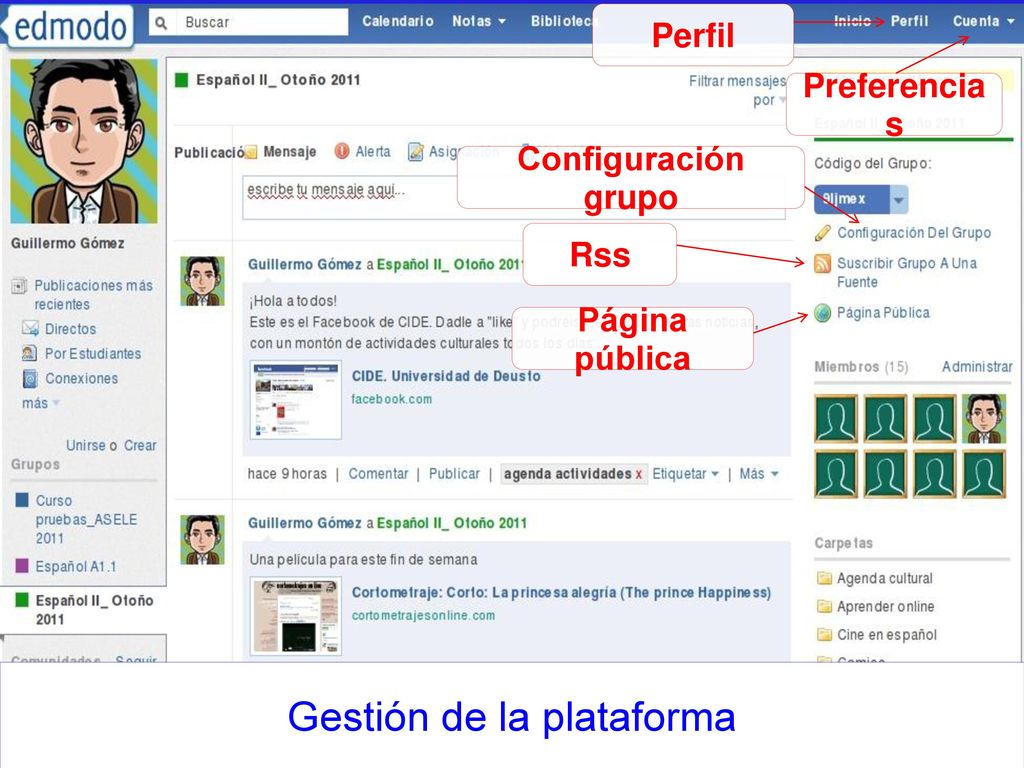Open the Notas dropdown menu
1024x768 pixels.
pyautogui.click(x=479, y=21)
